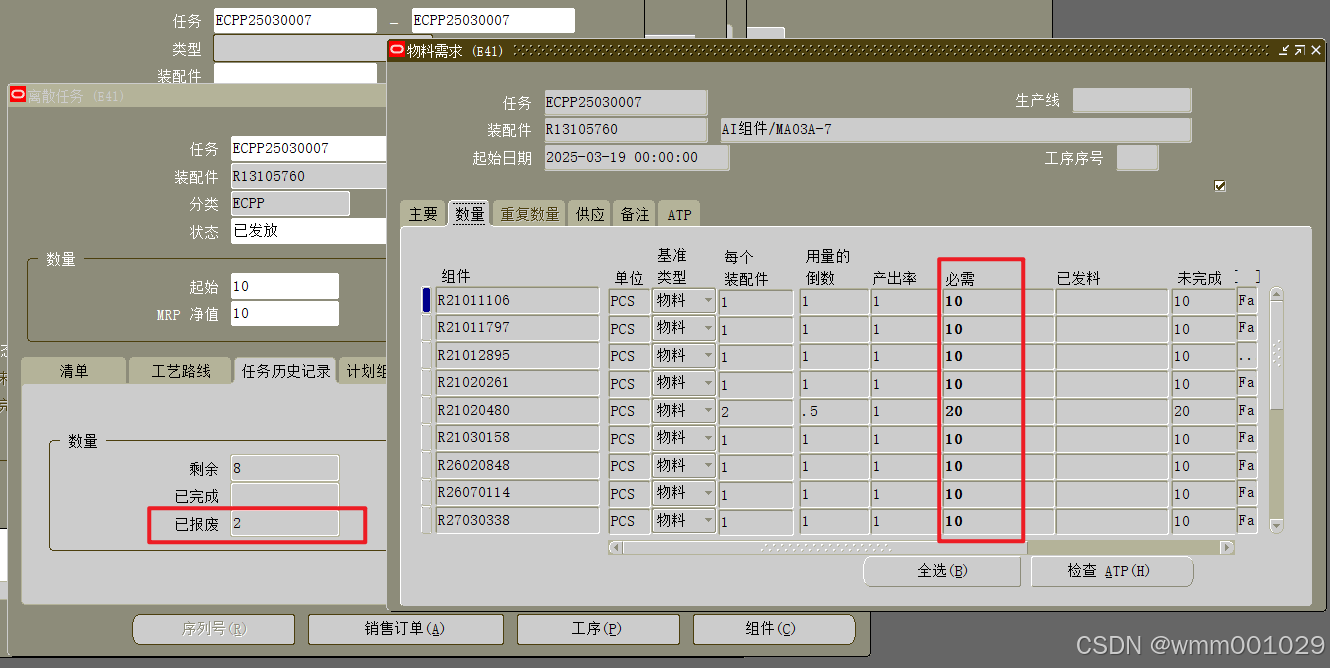
Task: Switch to the 工艺路线 tab
Action: [x=180, y=370]
